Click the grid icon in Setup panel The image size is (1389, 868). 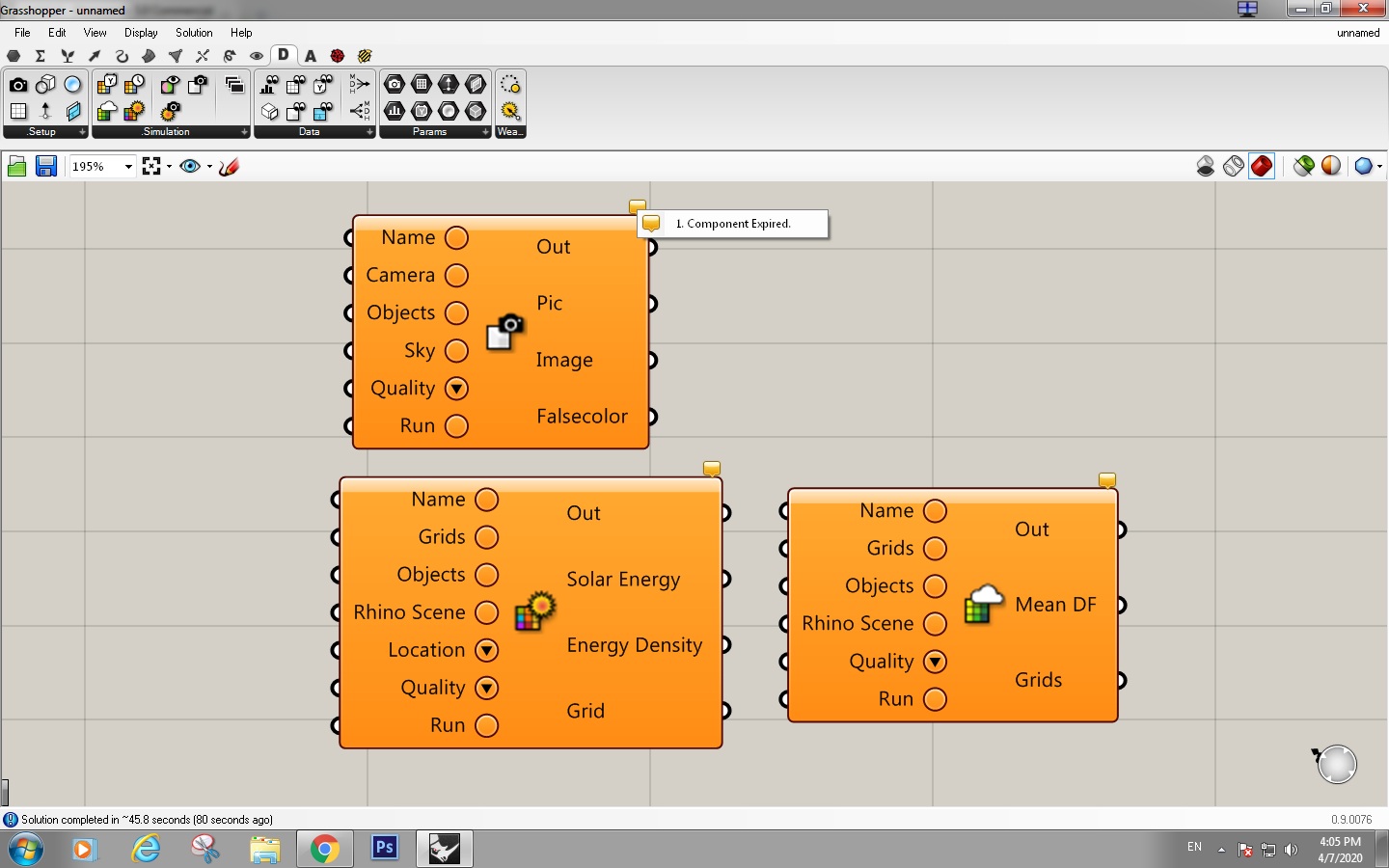(x=18, y=112)
